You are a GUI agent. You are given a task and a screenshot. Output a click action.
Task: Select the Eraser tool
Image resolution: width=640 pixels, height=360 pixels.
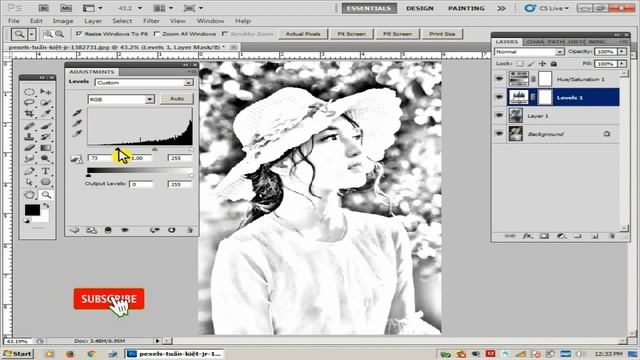pyautogui.click(x=29, y=148)
